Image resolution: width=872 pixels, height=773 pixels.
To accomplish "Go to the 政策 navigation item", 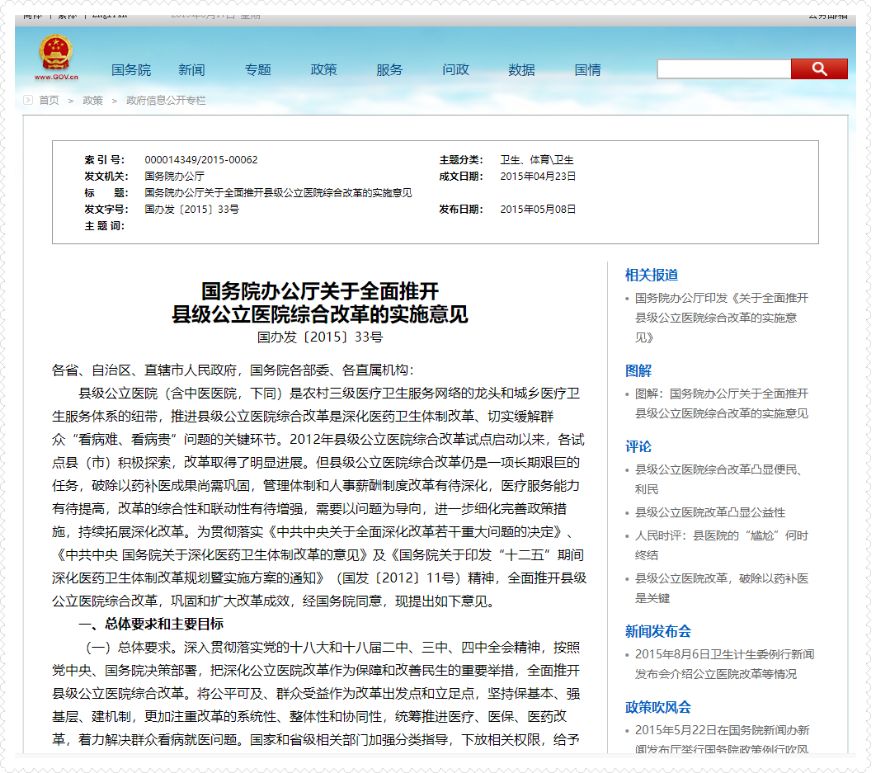I will (x=324, y=70).
